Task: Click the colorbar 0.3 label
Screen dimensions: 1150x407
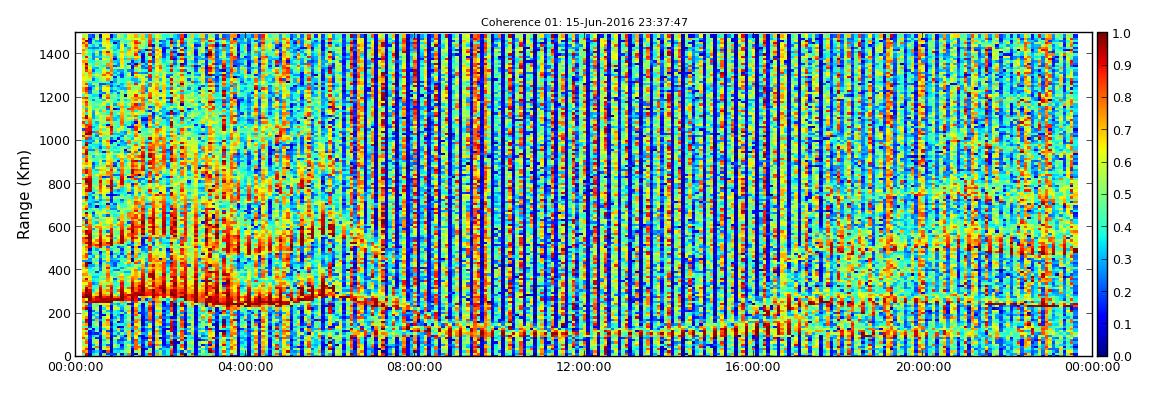Action: point(1122,260)
